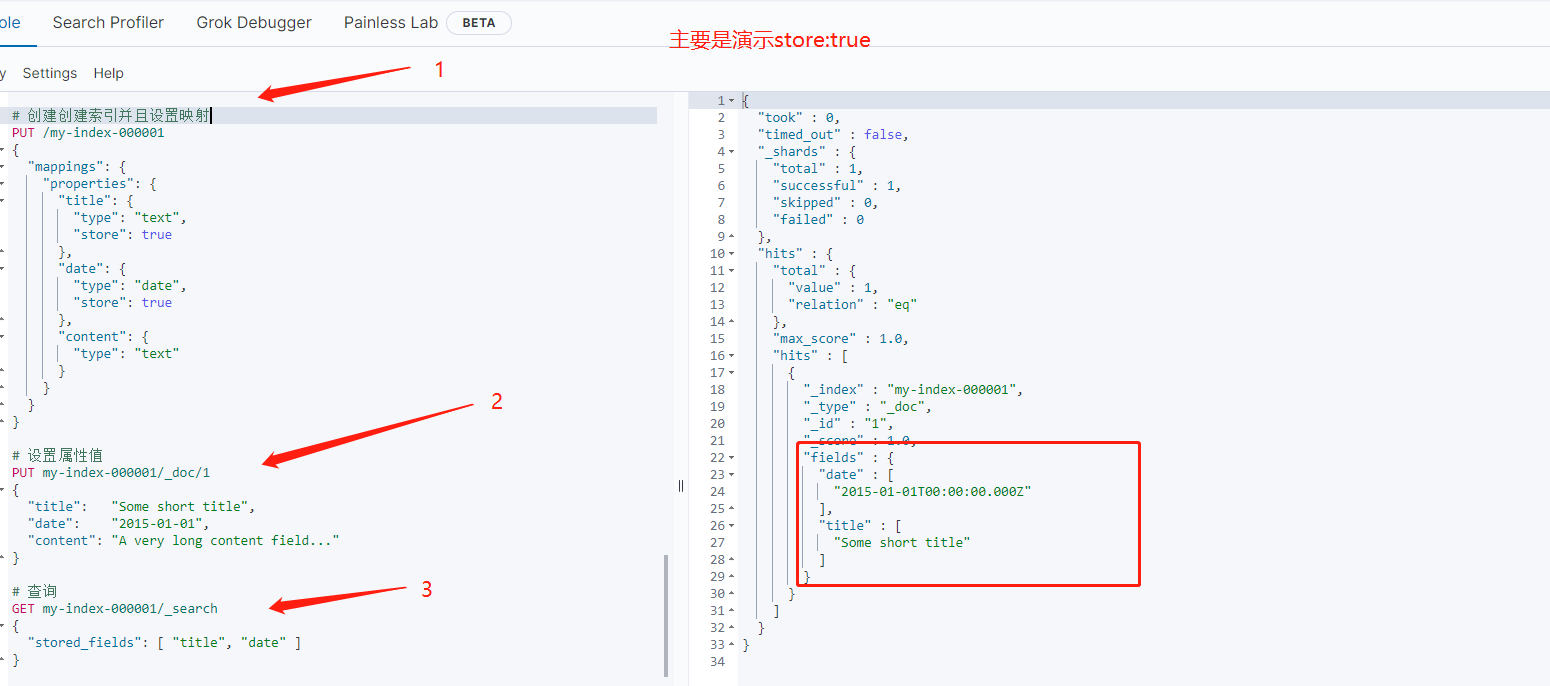The image size is (1550, 686).
Task: Toggle fold arrow at response line 9
Action: click(731, 237)
